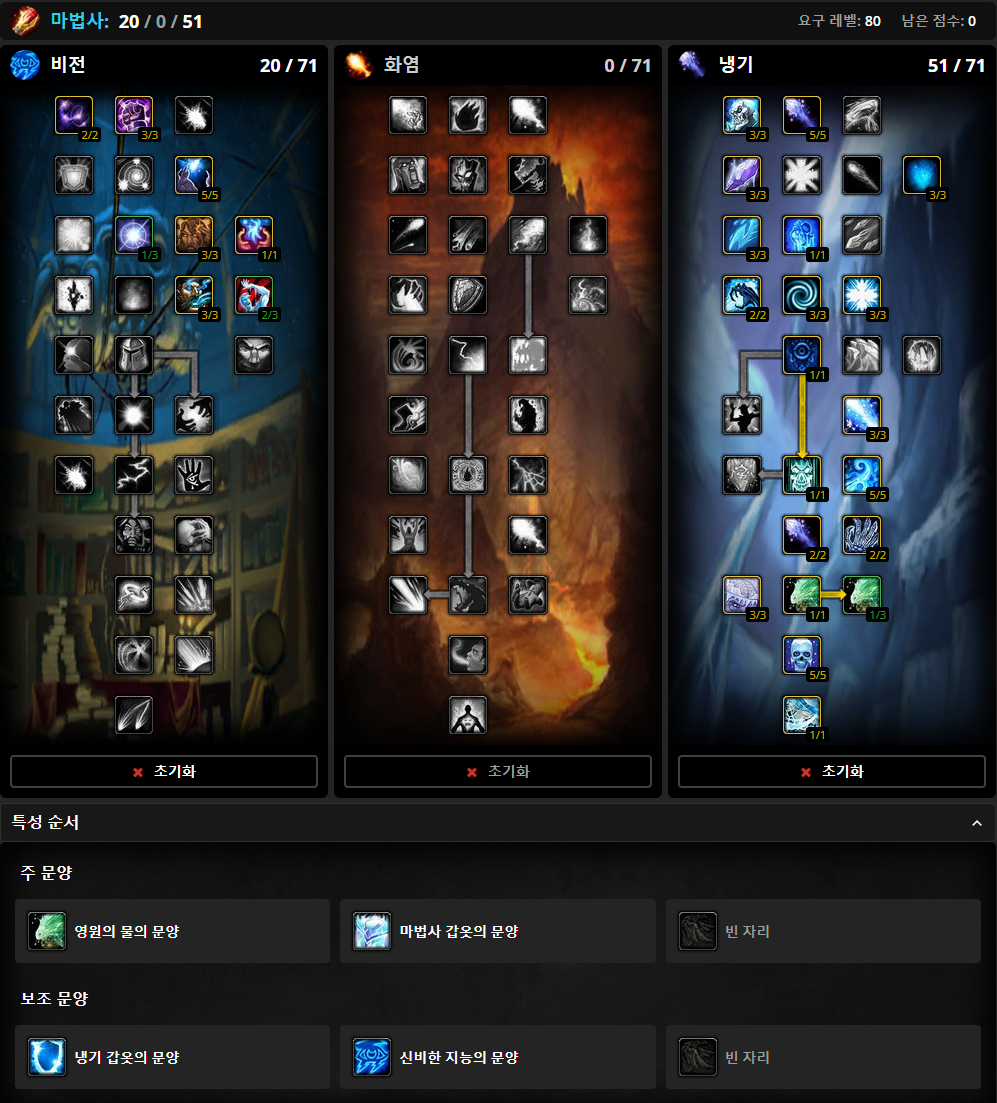
Task: Add a point to the green-bordered 1/3 Arcane talent
Action: pyautogui.click(x=134, y=235)
